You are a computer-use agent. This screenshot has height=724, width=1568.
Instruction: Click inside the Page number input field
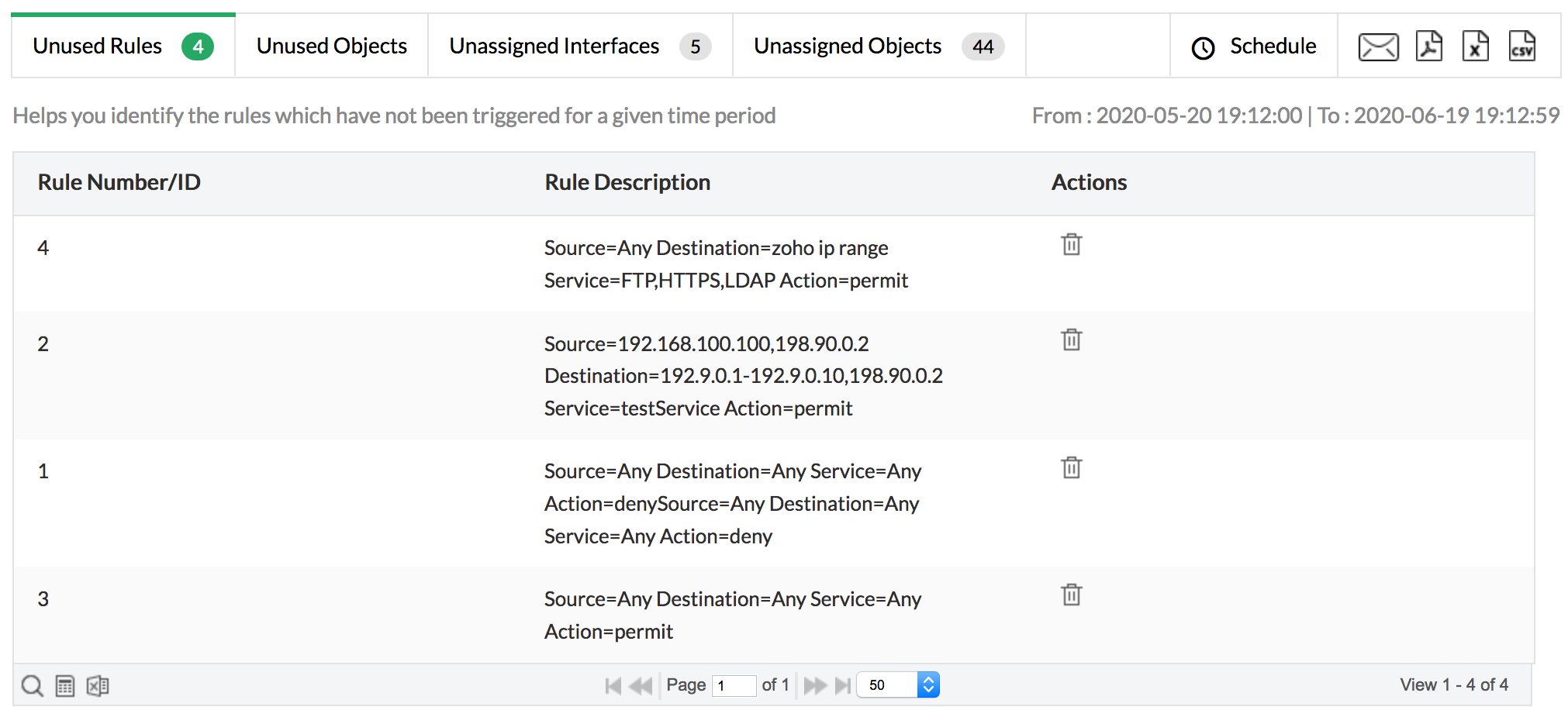(734, 685)
